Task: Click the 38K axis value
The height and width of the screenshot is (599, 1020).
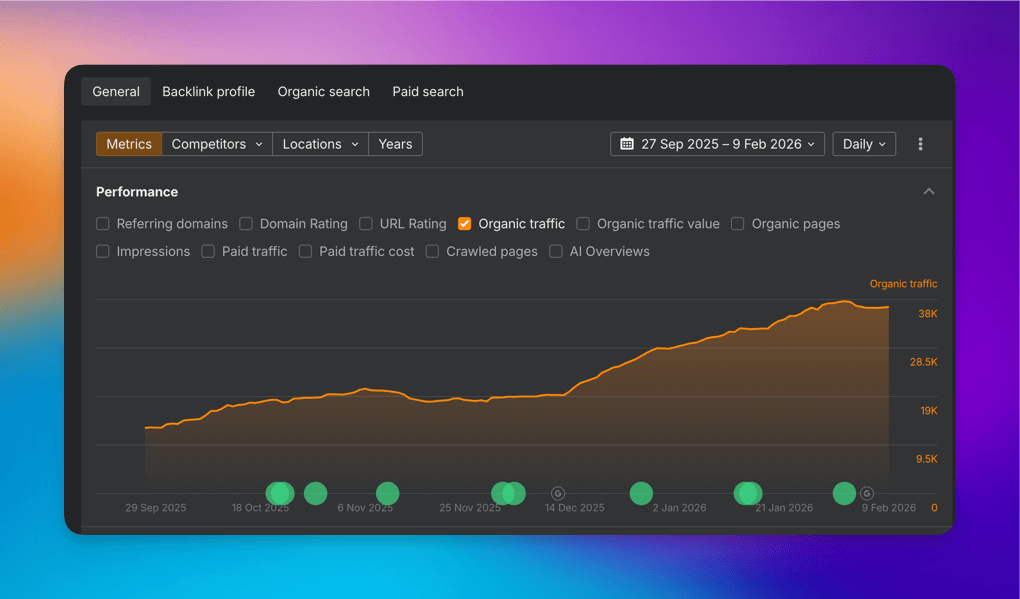Action: tap(928, 313)
